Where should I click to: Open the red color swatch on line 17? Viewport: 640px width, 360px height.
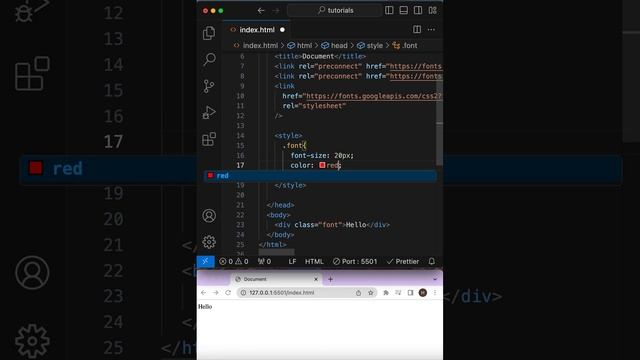(x=322, y=165)
